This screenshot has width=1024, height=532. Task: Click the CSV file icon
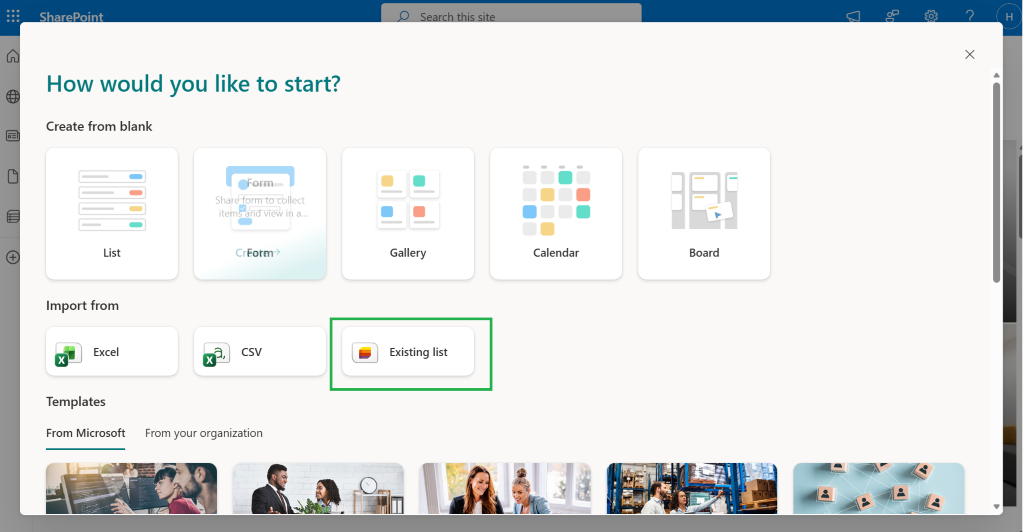click(216, 353)
